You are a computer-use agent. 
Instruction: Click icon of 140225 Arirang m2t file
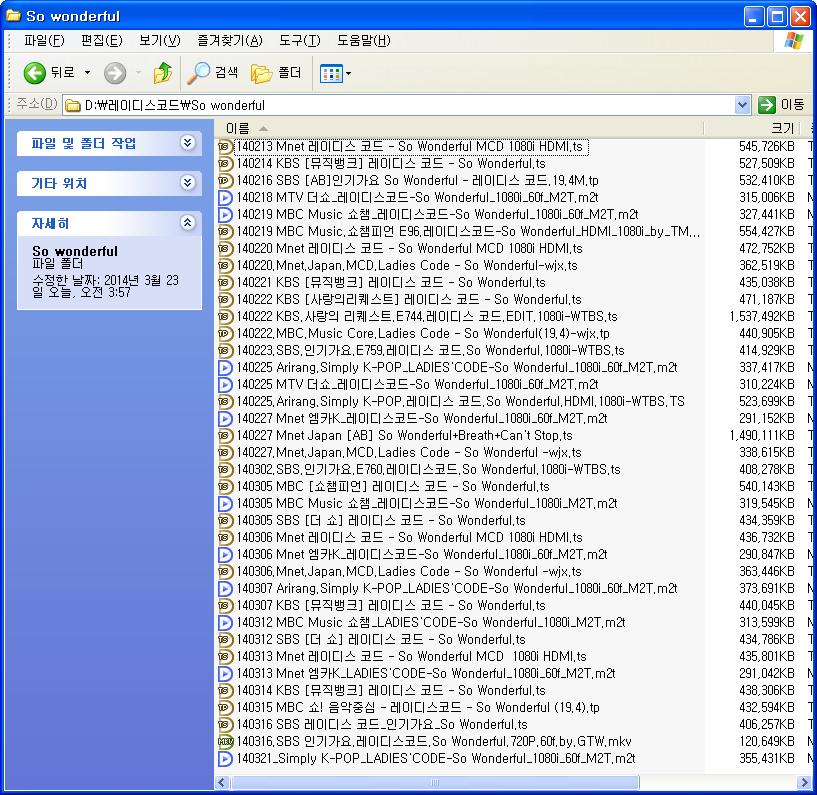click(x=225, y=367)
